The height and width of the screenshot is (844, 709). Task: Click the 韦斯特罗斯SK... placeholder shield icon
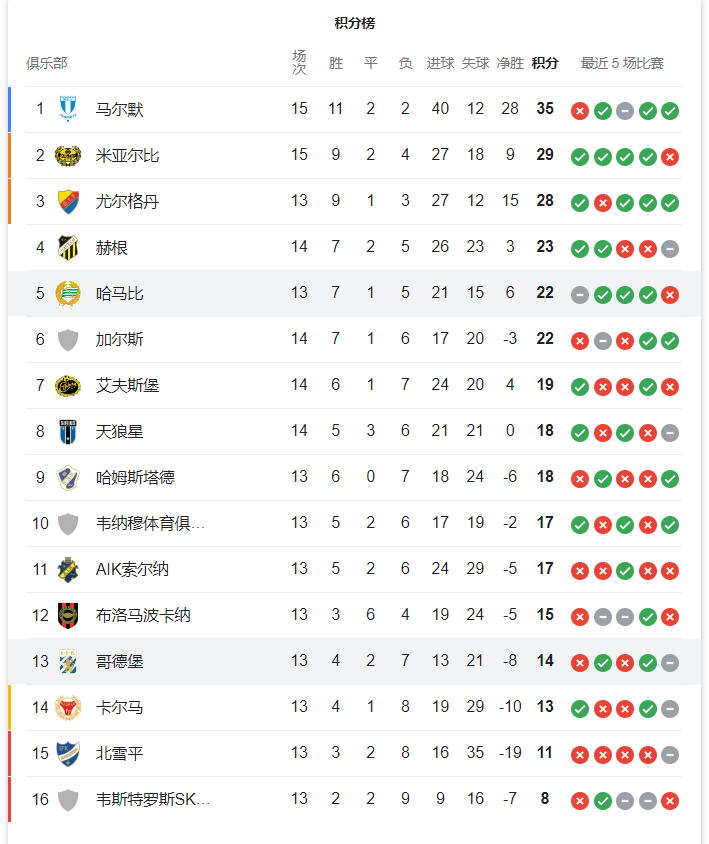click(x=68, y=799)
